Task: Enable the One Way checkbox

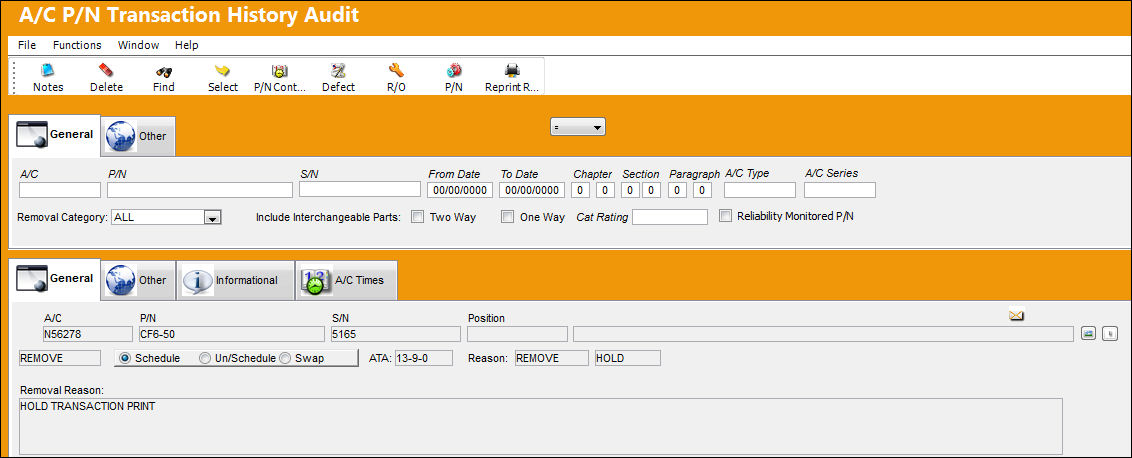Action: [508, 217]
